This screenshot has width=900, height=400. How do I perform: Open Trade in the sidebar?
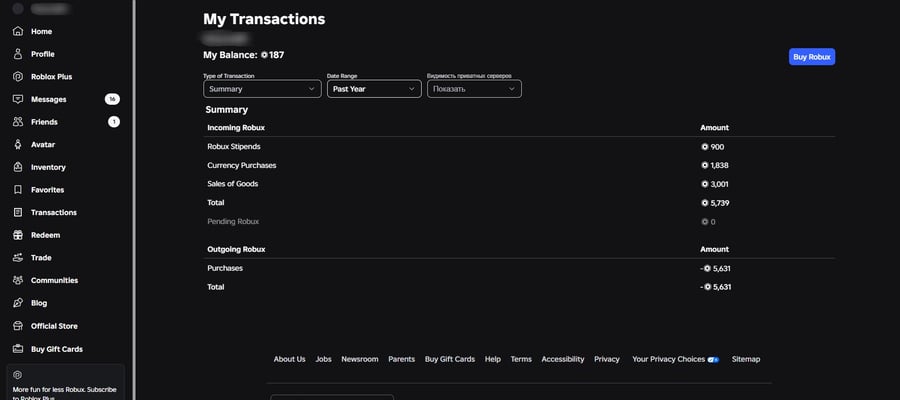click(x=41, y=258)
